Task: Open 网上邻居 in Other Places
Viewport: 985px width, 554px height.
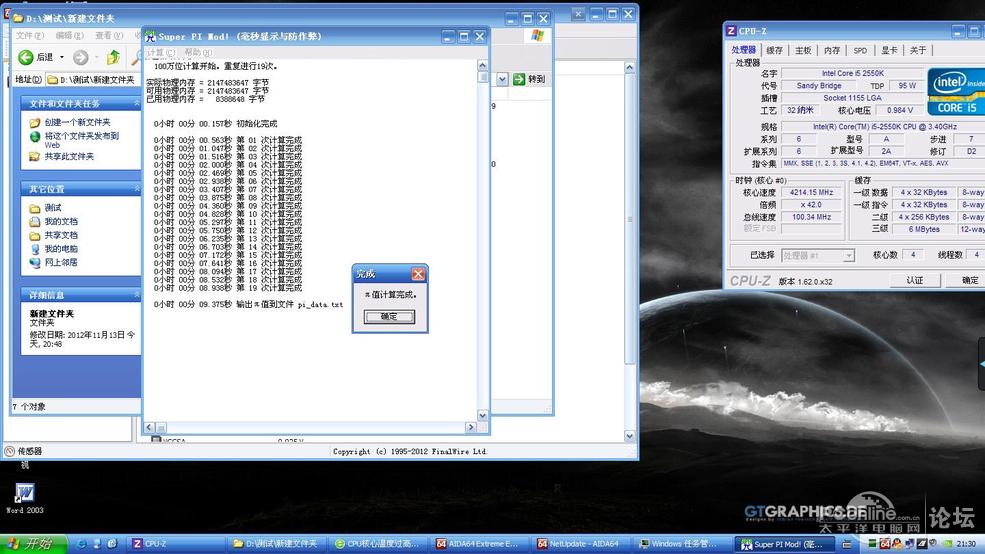Action: pos(61,263)
